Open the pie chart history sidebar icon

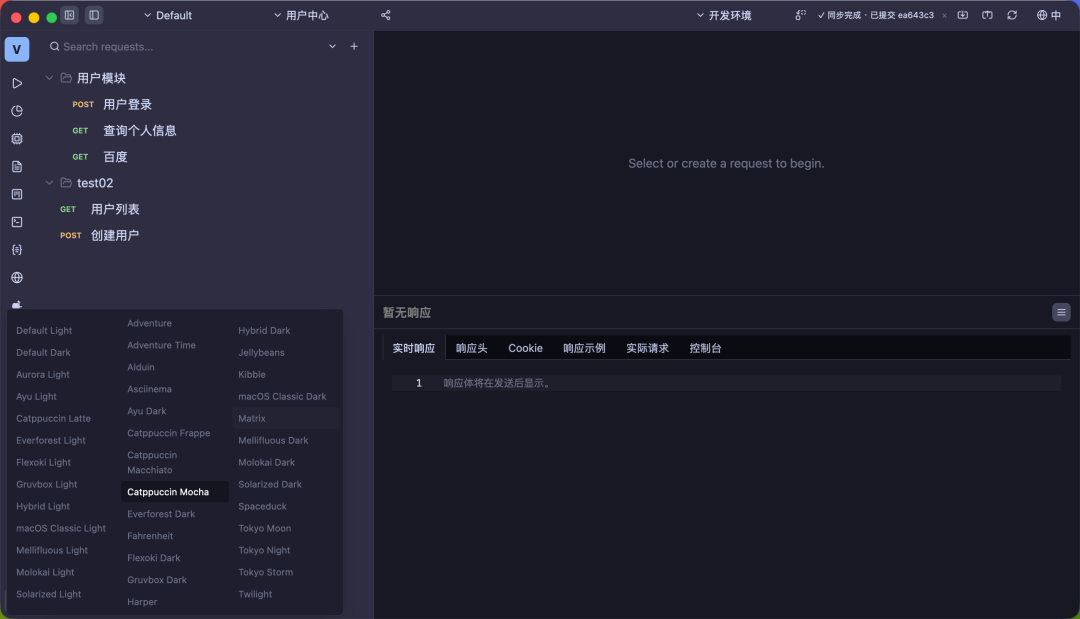coord(17,111)
